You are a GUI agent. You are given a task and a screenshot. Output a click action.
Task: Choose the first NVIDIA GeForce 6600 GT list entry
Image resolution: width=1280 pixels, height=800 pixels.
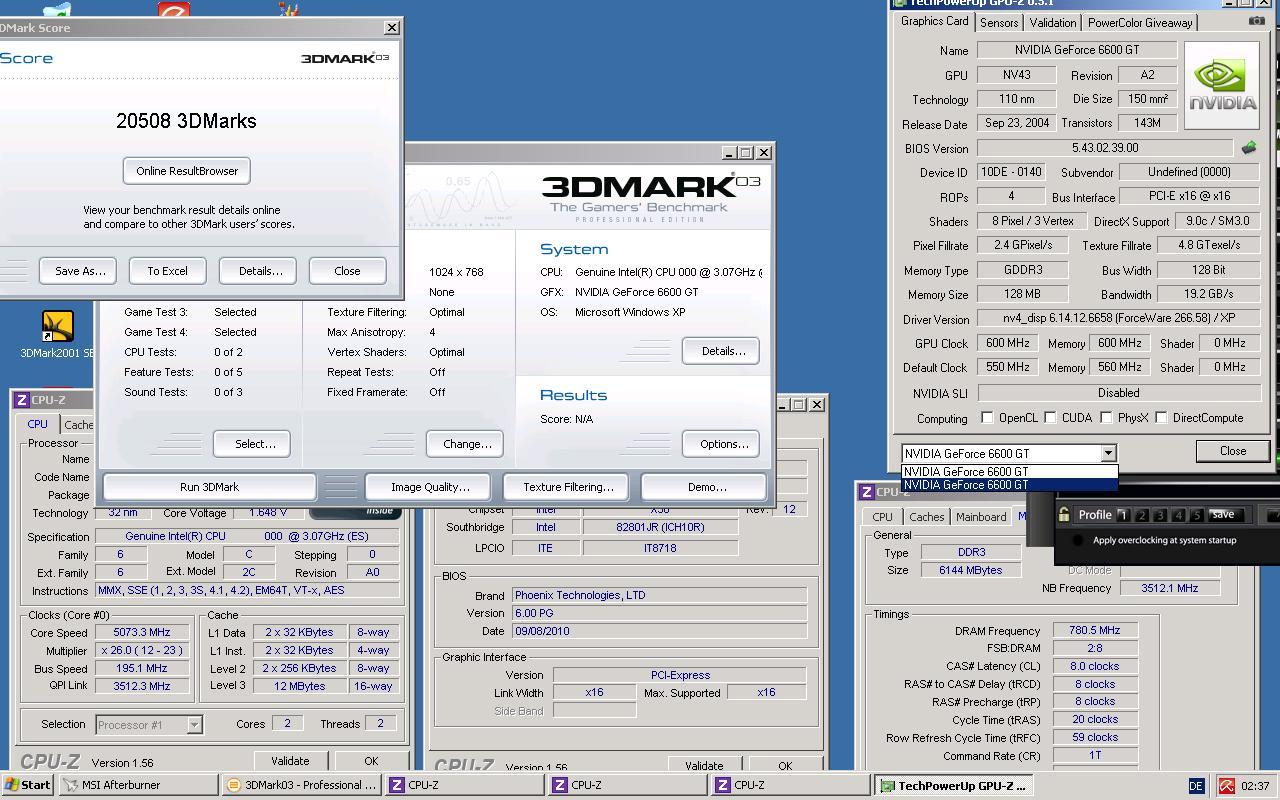(1009, 471)
